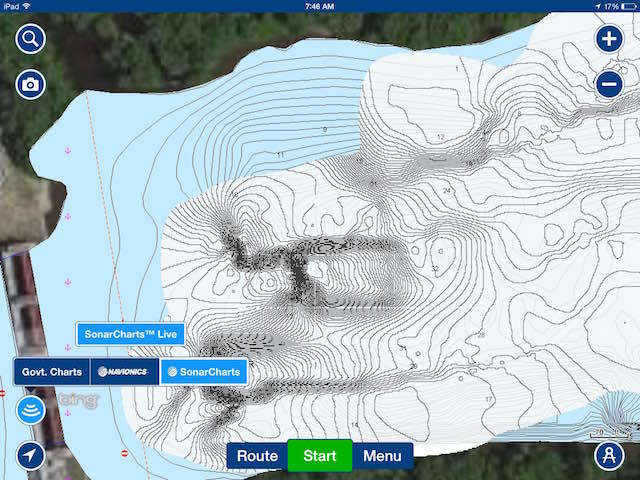Open the Route planner

257,456
